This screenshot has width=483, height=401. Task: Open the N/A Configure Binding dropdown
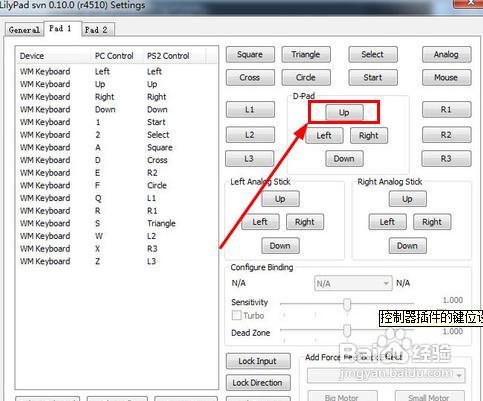353,283
